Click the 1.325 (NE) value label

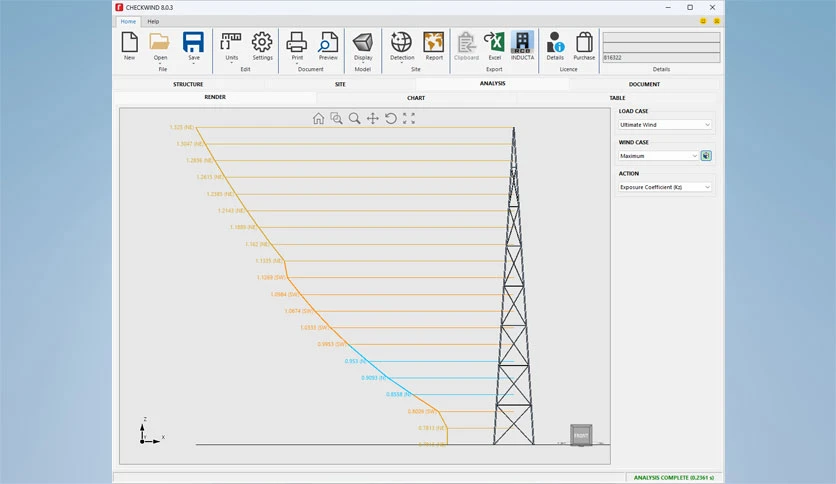(x=182, y=127)
